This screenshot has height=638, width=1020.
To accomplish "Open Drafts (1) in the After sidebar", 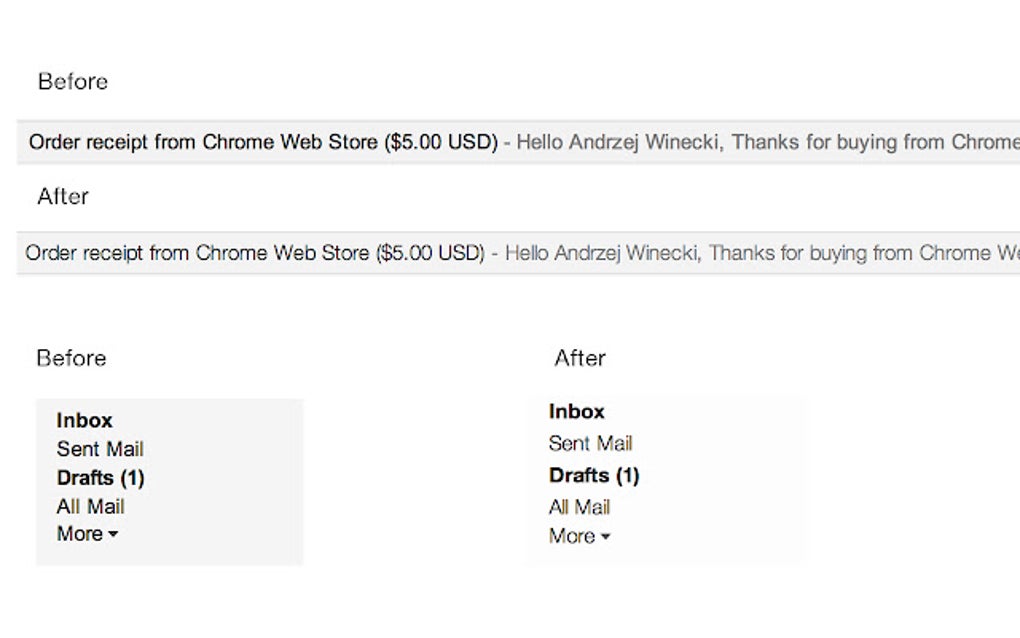I will (595, 475).
